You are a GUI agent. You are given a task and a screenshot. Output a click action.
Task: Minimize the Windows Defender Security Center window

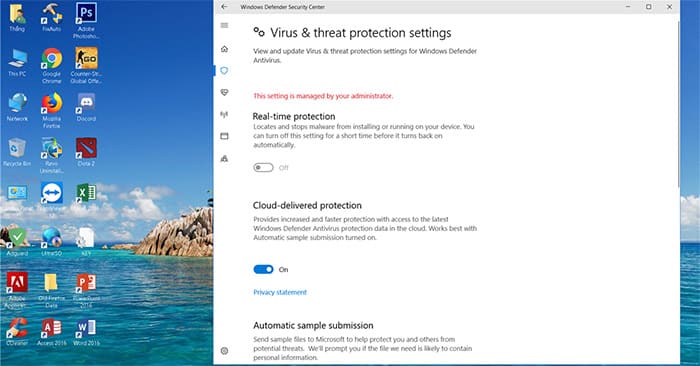628,7
